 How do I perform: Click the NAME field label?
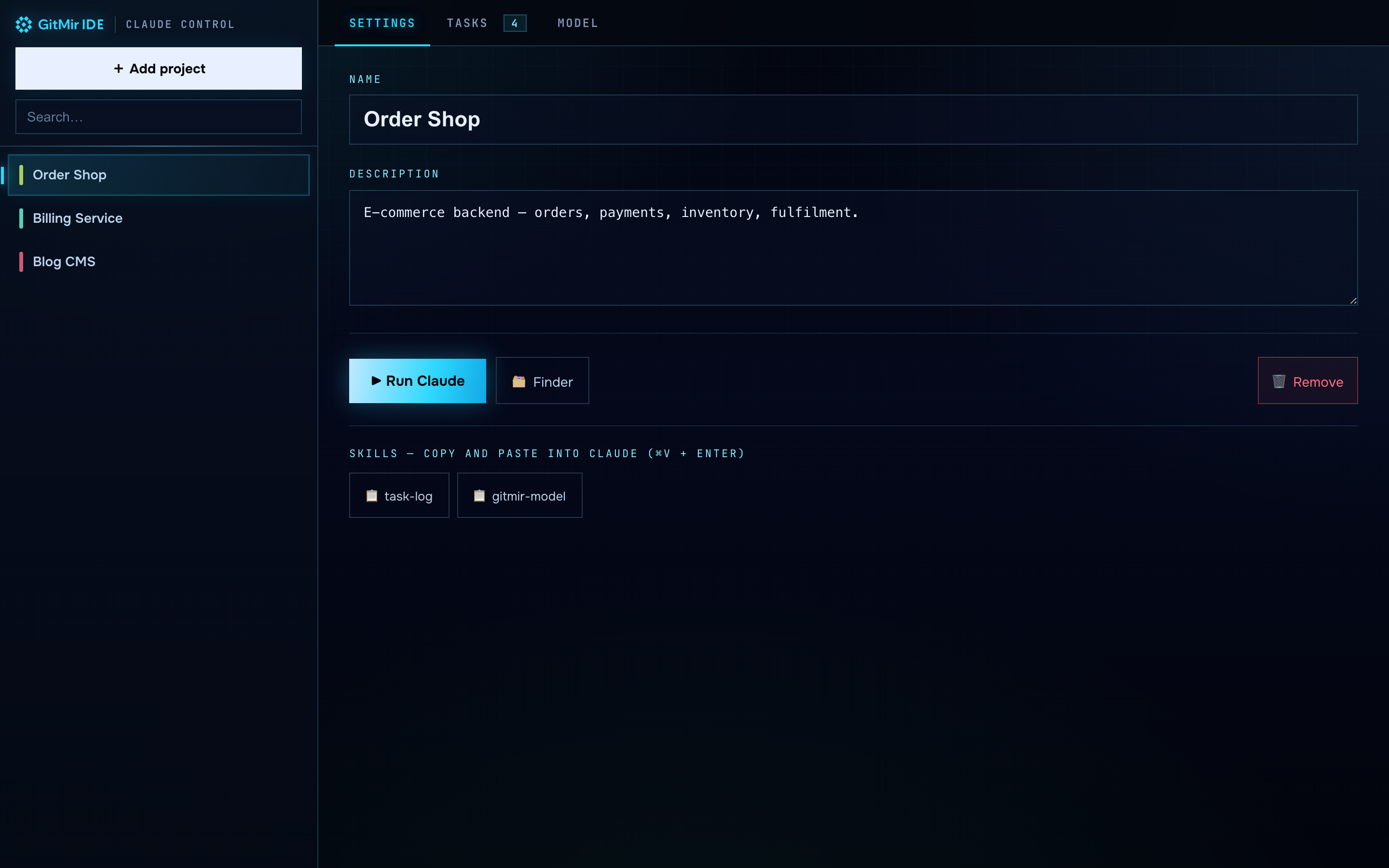coord(365,79)
